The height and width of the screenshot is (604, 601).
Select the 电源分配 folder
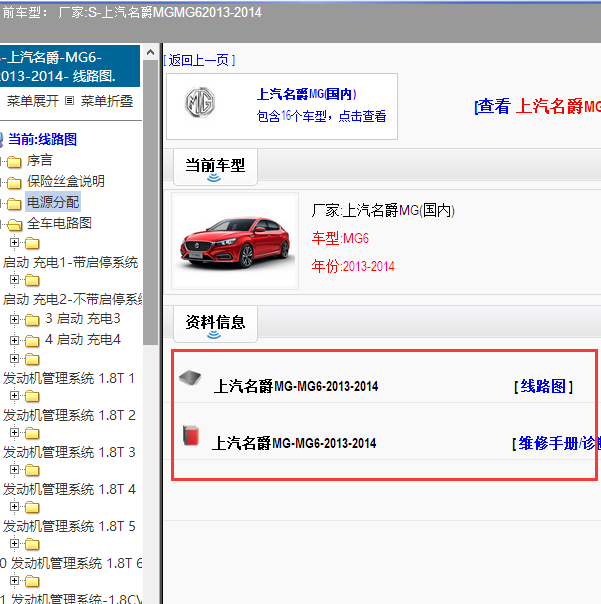(x=53, y=202)
